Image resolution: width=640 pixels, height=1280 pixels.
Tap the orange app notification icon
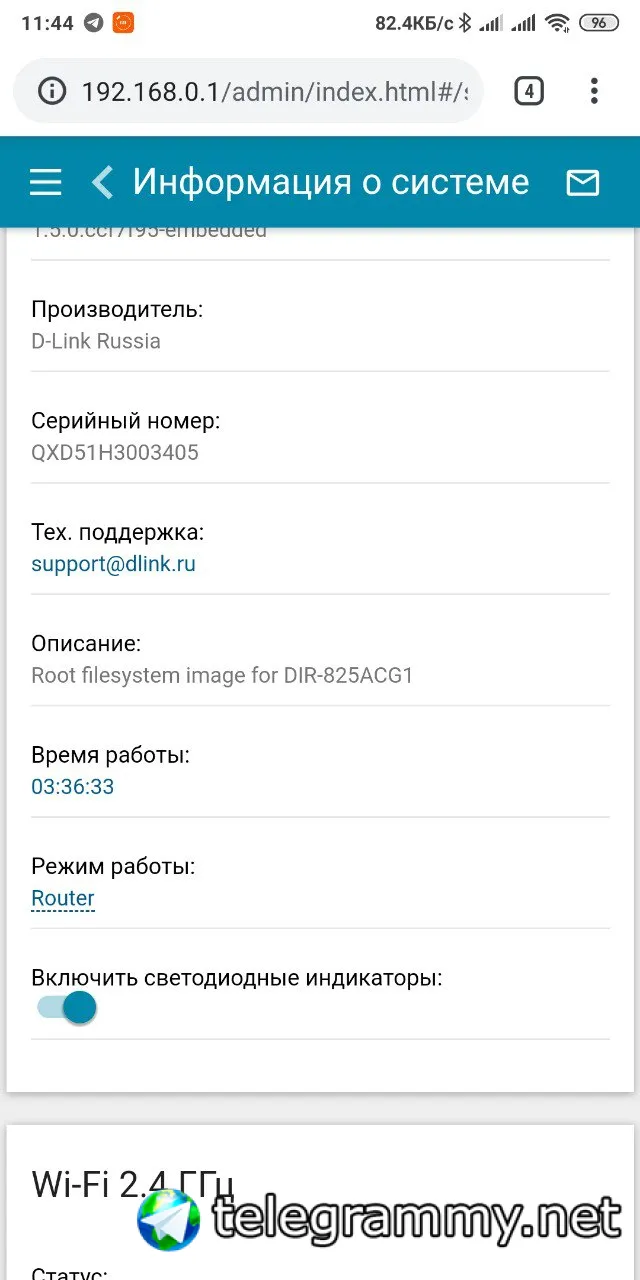122,23
